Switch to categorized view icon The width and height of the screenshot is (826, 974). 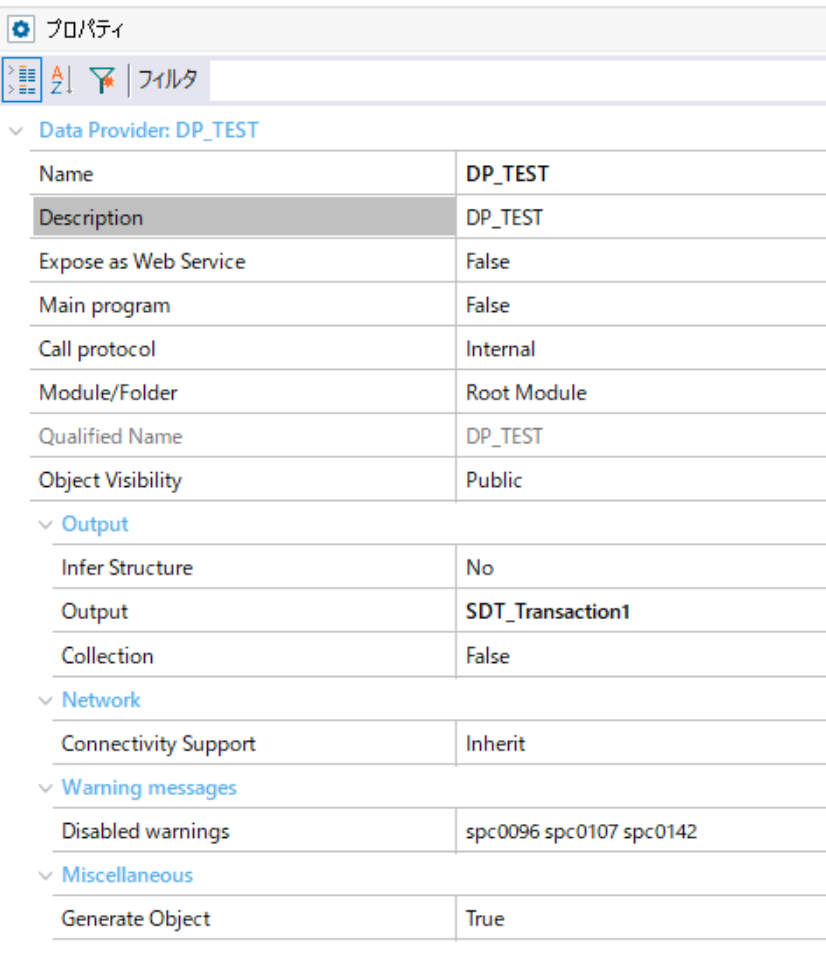pos(22,80)
